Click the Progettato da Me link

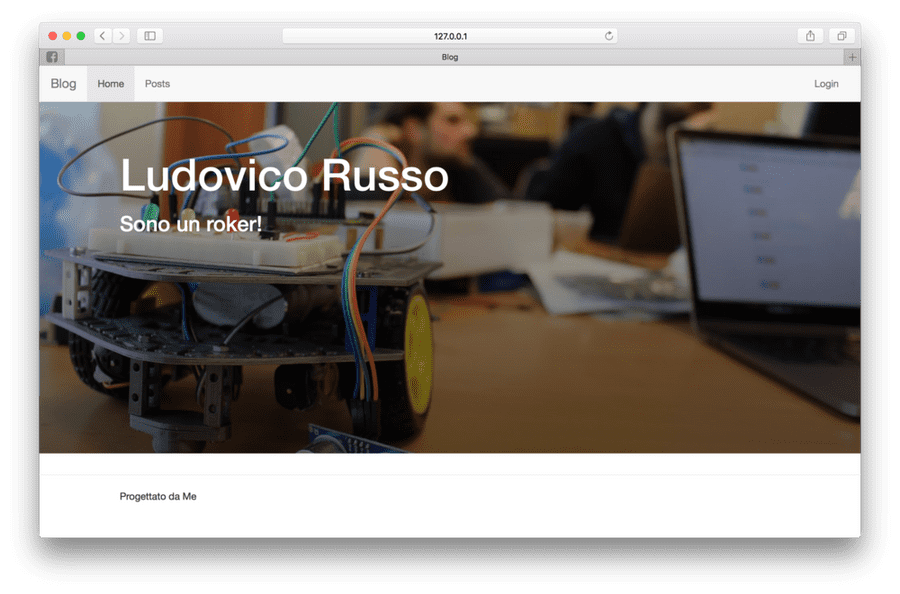coord(158,495)
